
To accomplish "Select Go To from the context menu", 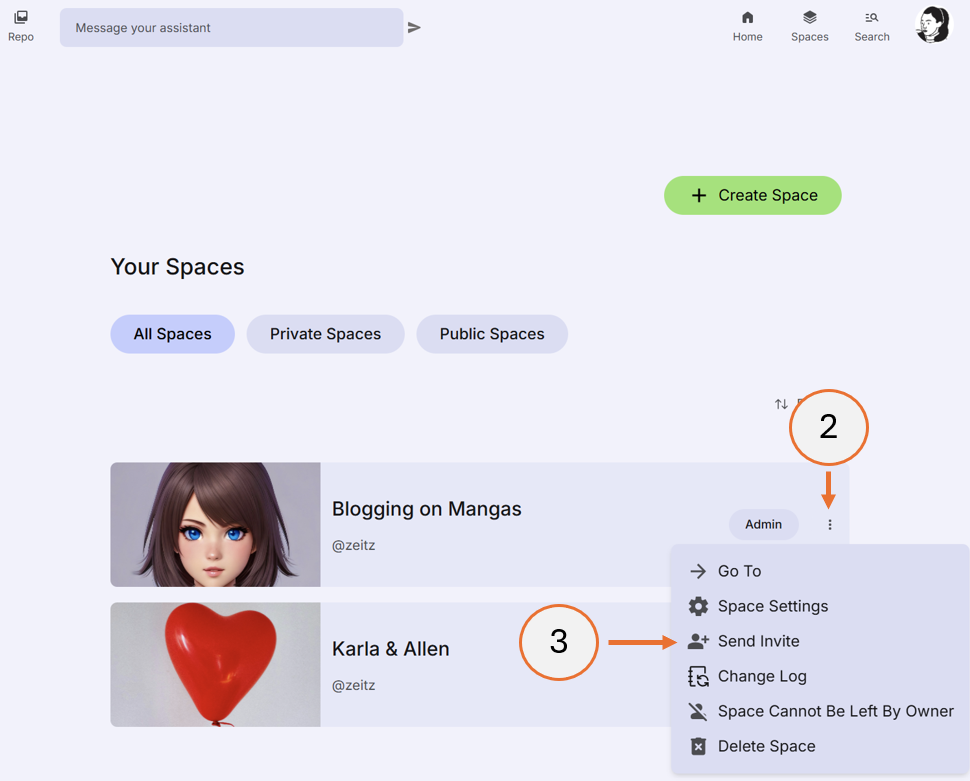I will click(x=737, y=571).
